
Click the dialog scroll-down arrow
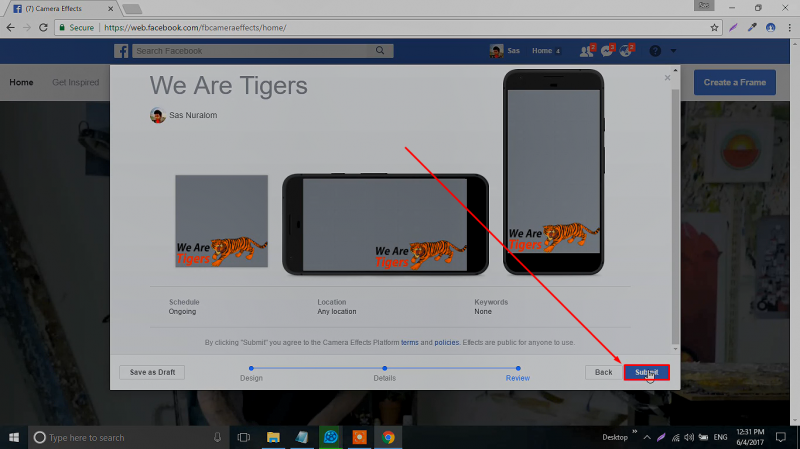[x=676, y=349]
